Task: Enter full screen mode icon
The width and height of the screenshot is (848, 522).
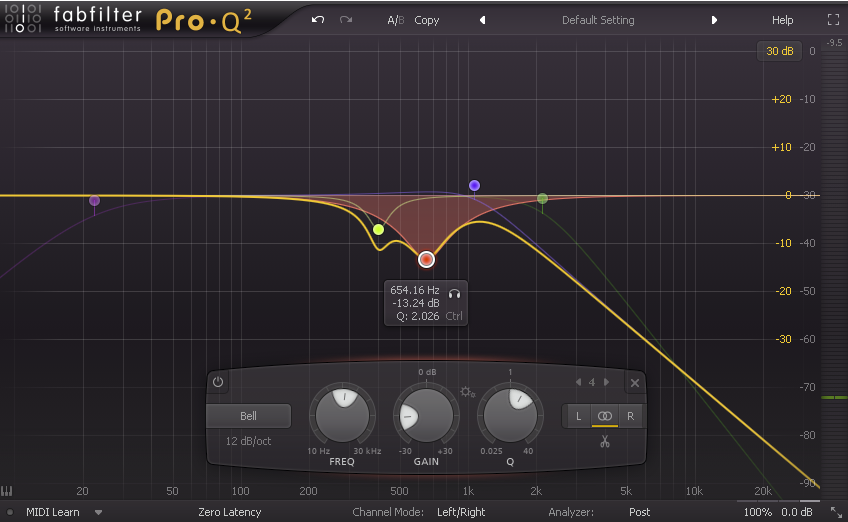Action: 833,20
